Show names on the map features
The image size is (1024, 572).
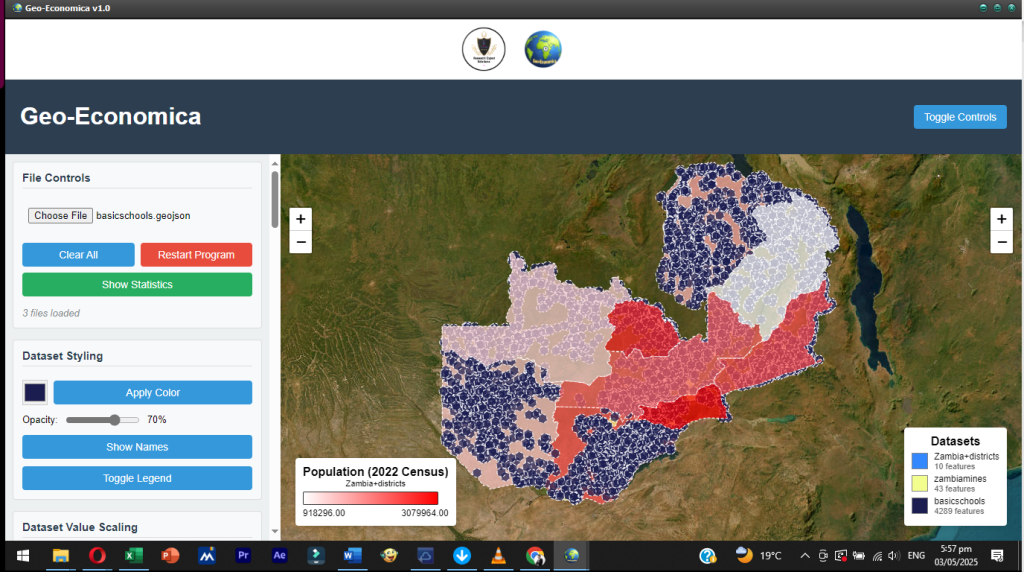coord(137,447)
